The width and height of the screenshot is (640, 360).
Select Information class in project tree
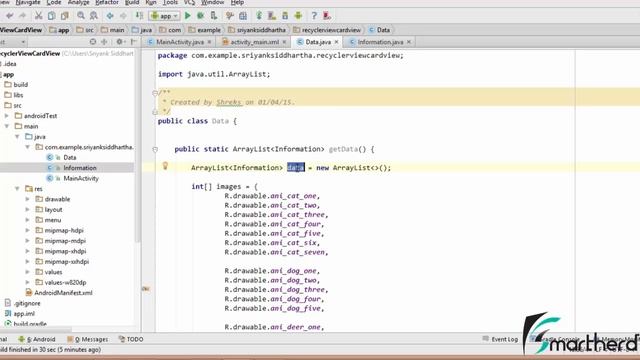coord(80,168)
